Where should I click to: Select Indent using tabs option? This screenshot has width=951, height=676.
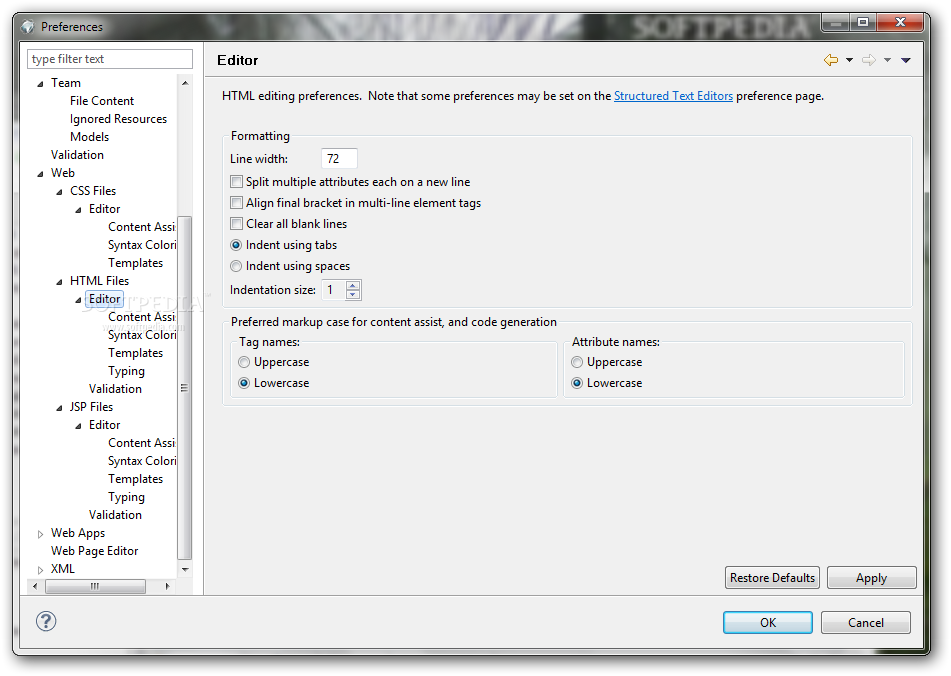pos(237,245)
